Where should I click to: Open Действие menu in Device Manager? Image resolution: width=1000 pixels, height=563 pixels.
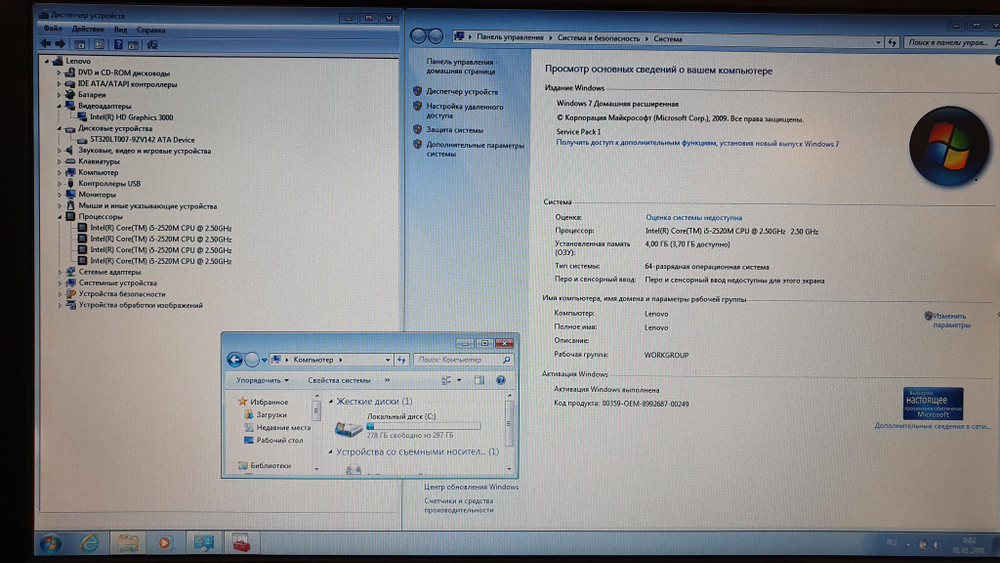coord(87,29)
